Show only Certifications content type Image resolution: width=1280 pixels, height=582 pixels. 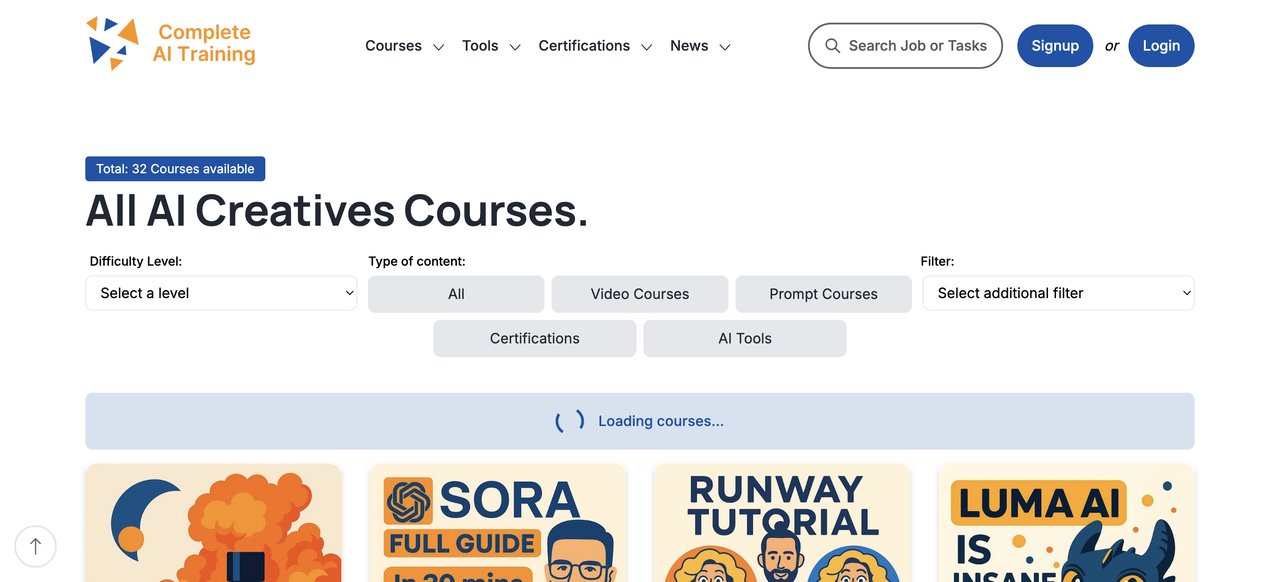[x=534, y=338]
